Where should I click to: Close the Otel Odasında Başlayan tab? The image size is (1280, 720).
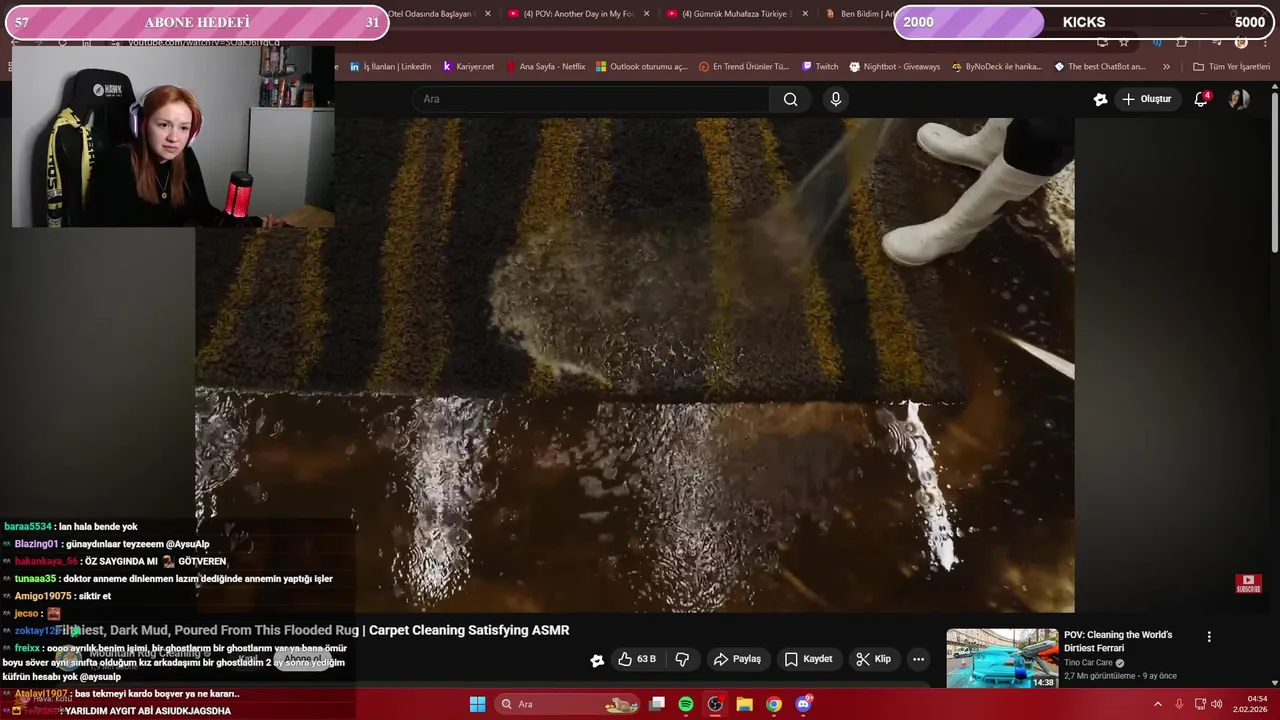(x=488, y=14)
